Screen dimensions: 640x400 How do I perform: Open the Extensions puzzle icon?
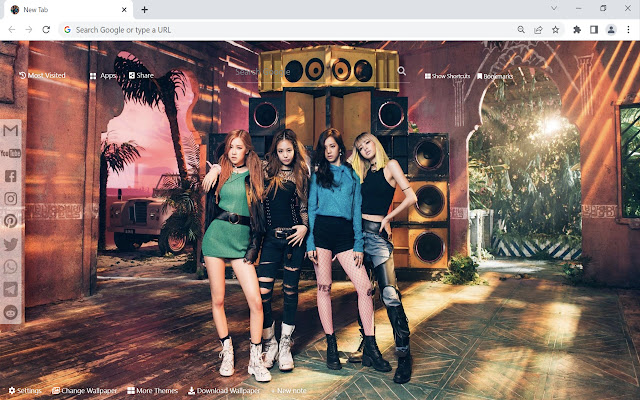pos(577,30)
